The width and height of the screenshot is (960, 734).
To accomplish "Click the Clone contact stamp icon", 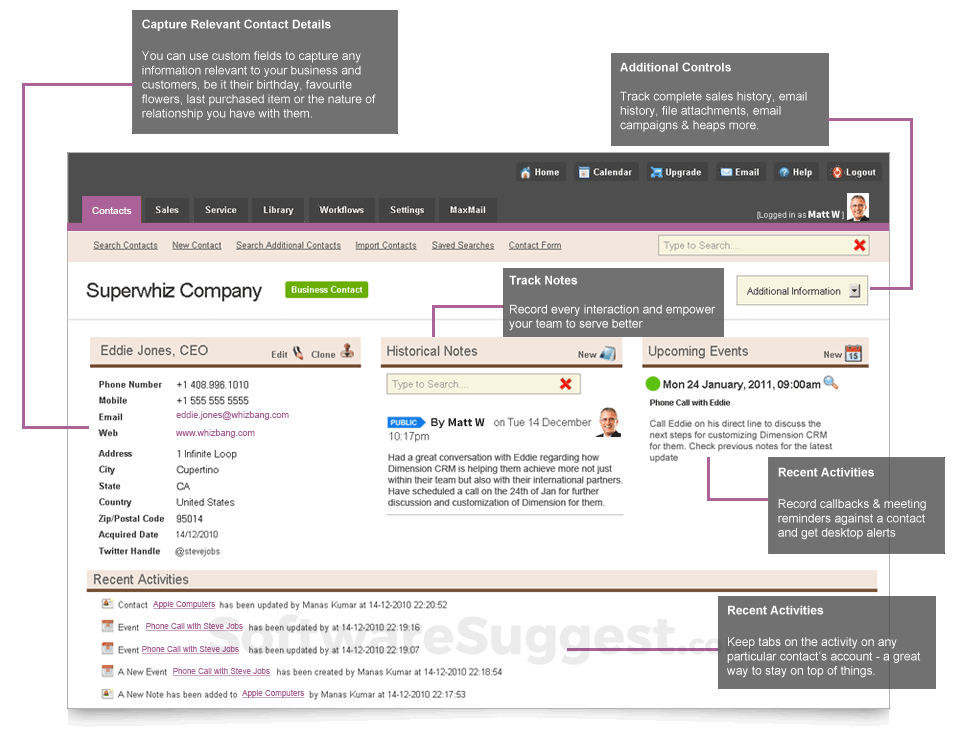I will (347, 352).
